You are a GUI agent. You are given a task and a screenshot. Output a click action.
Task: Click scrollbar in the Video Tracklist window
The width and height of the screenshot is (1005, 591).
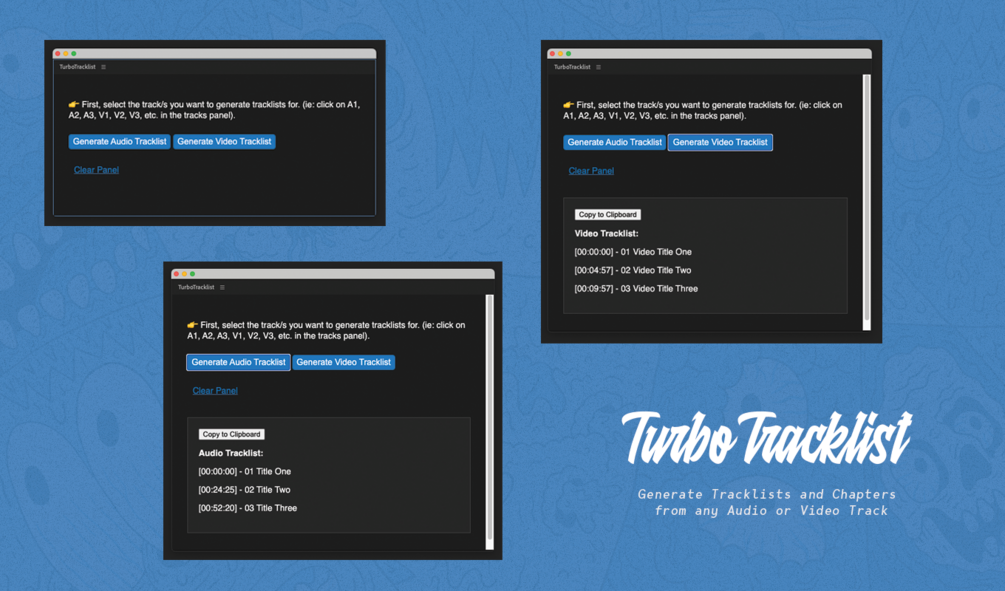[x=867, y=202]
